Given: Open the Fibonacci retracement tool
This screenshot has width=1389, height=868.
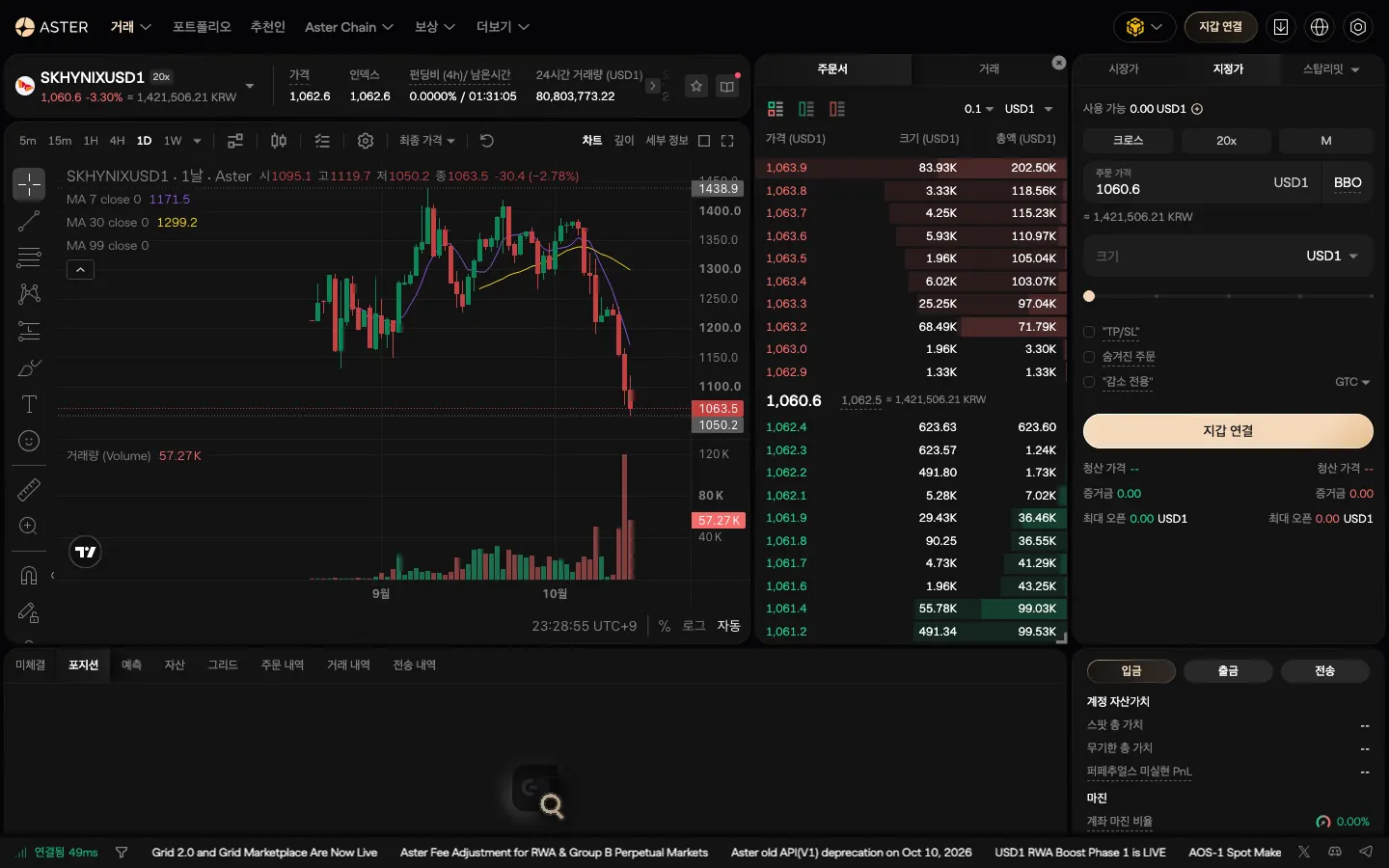Looking at the screenshot, I should coord(29,258).
